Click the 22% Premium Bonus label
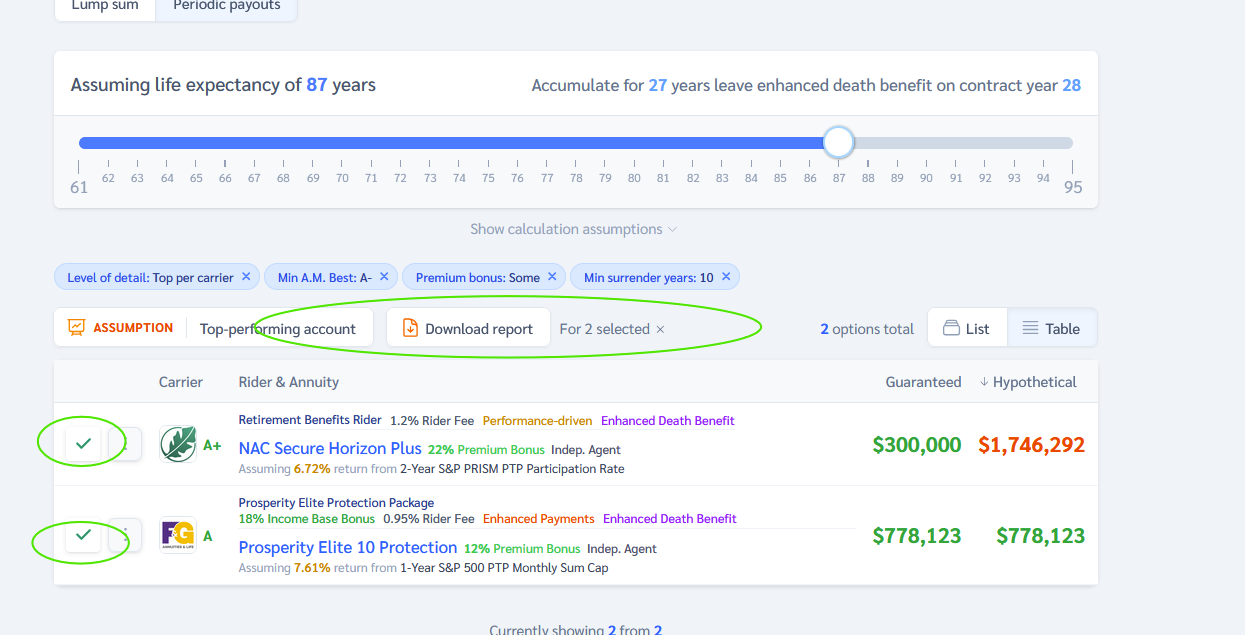 pos(486,450)
